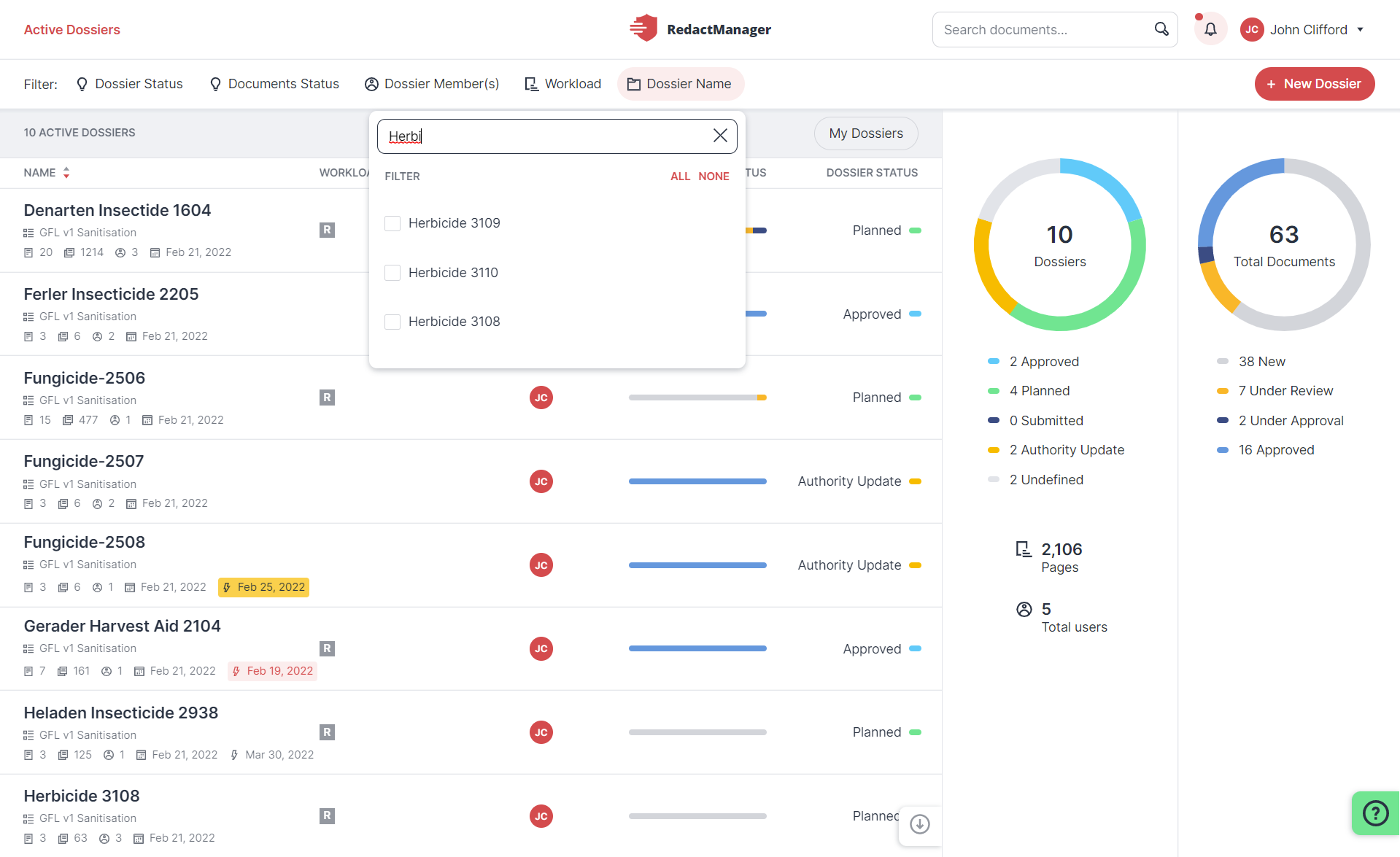This screenshot has height=857, width=1400.
Task: Open the Documents Status filter dropdown
Action: tap(274, 84)
